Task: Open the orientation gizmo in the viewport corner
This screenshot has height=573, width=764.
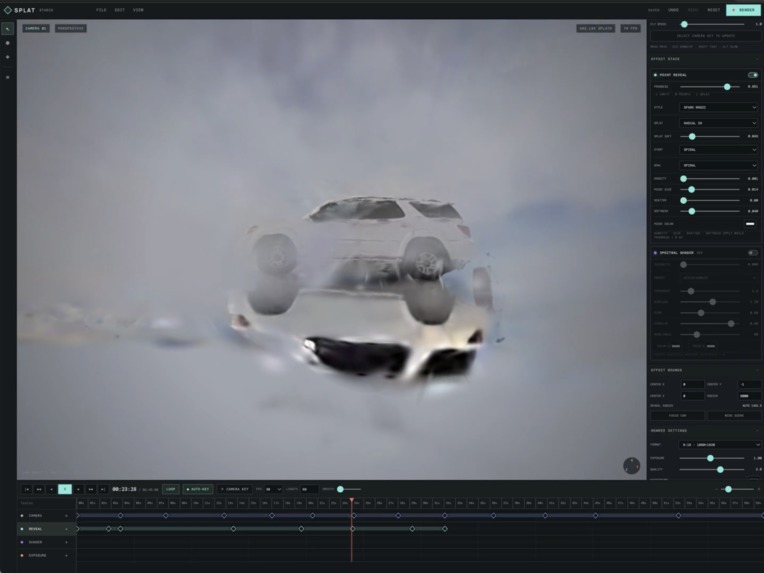Action: pyautogui.click(x=631, y=465)
